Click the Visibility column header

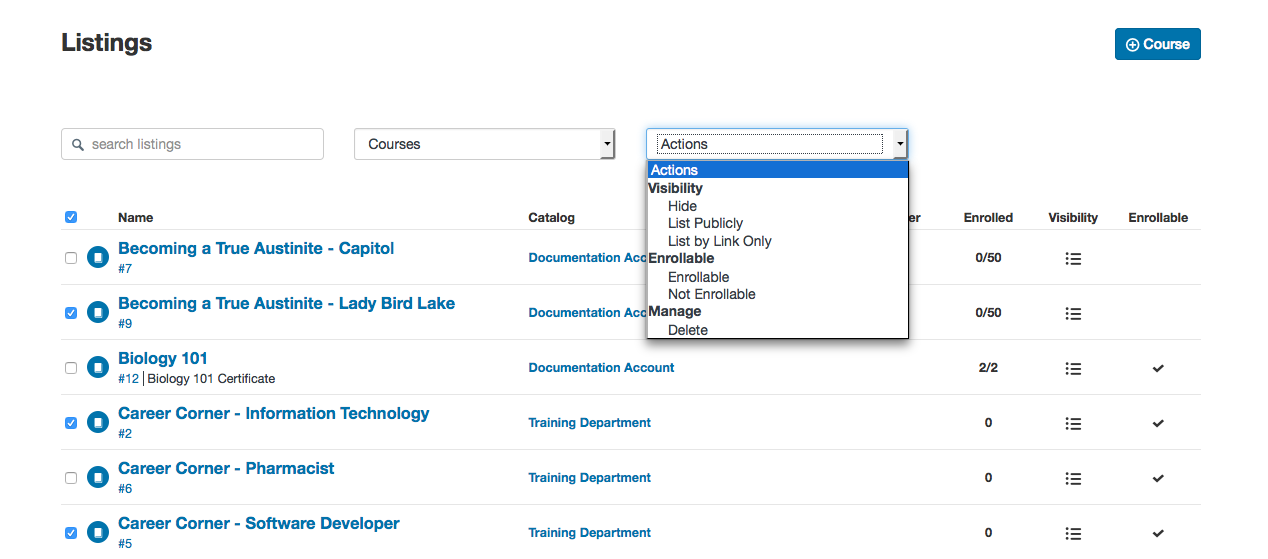click(x=1073, y=218)
